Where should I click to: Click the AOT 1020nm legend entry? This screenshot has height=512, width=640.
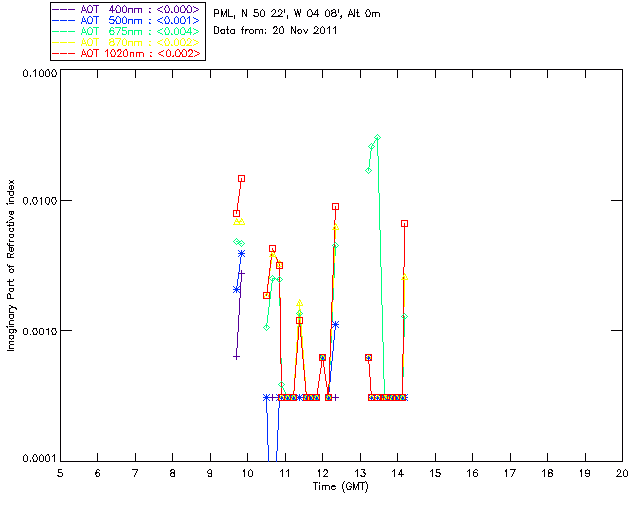click(x=127, y=53)
